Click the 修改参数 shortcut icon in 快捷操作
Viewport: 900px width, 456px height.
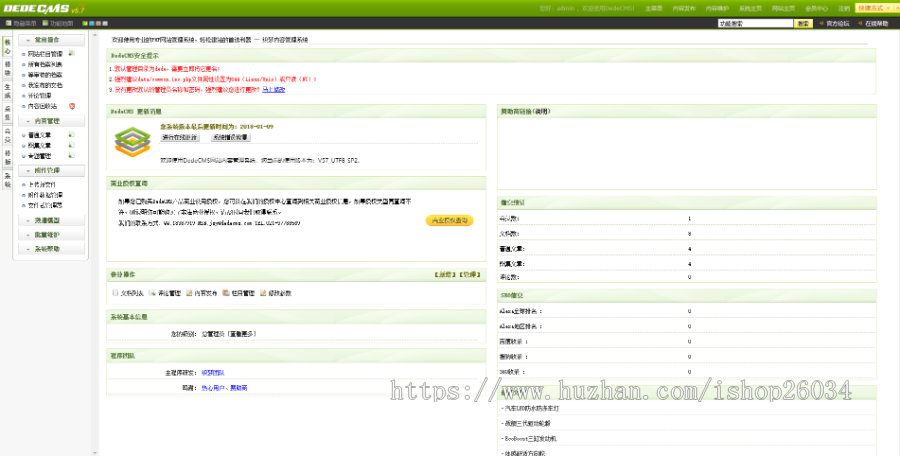pyautogui.click(x=263, y=293)
